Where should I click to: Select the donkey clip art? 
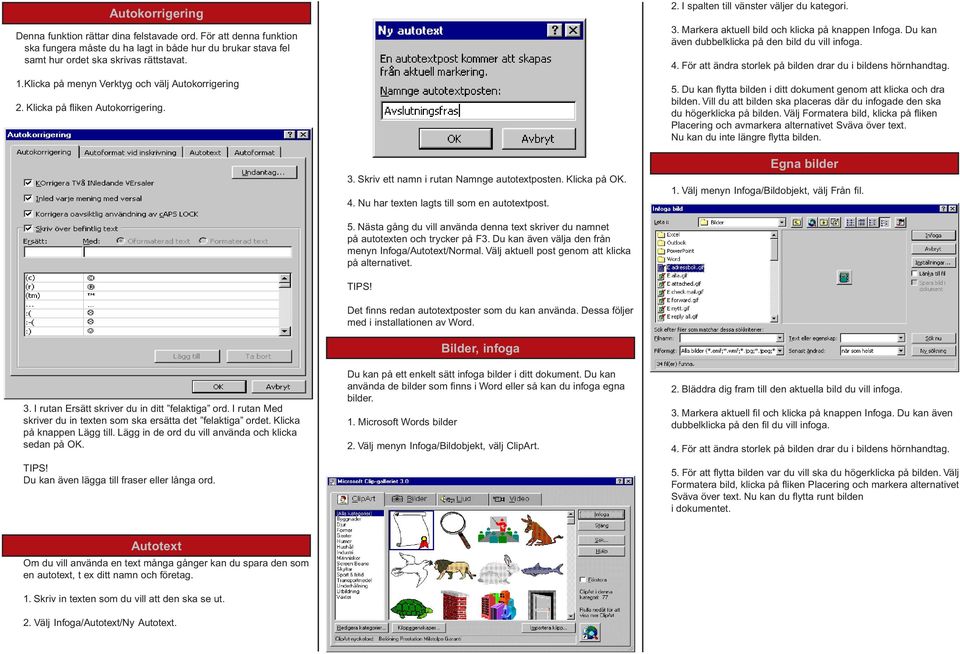541,530
